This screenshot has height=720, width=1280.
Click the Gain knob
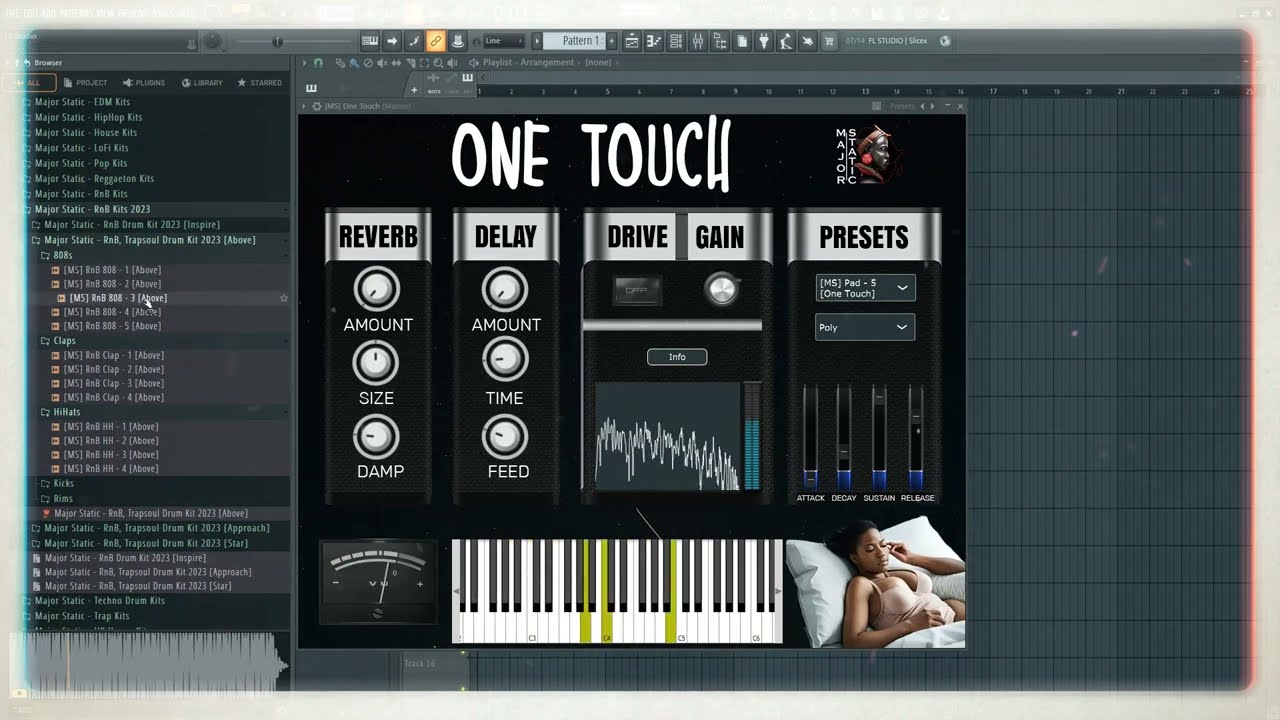(721, 290)
